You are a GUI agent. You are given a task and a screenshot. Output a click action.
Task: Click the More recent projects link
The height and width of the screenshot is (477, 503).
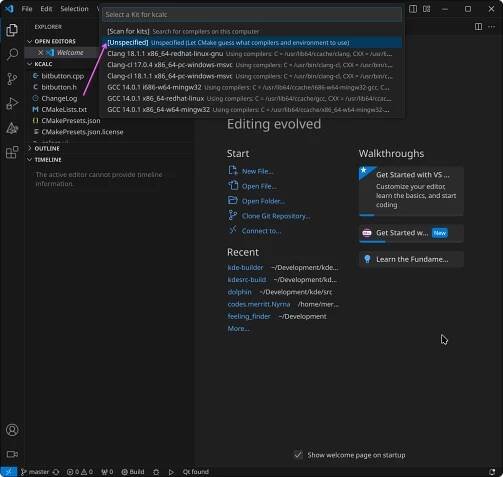click(238, 328)
